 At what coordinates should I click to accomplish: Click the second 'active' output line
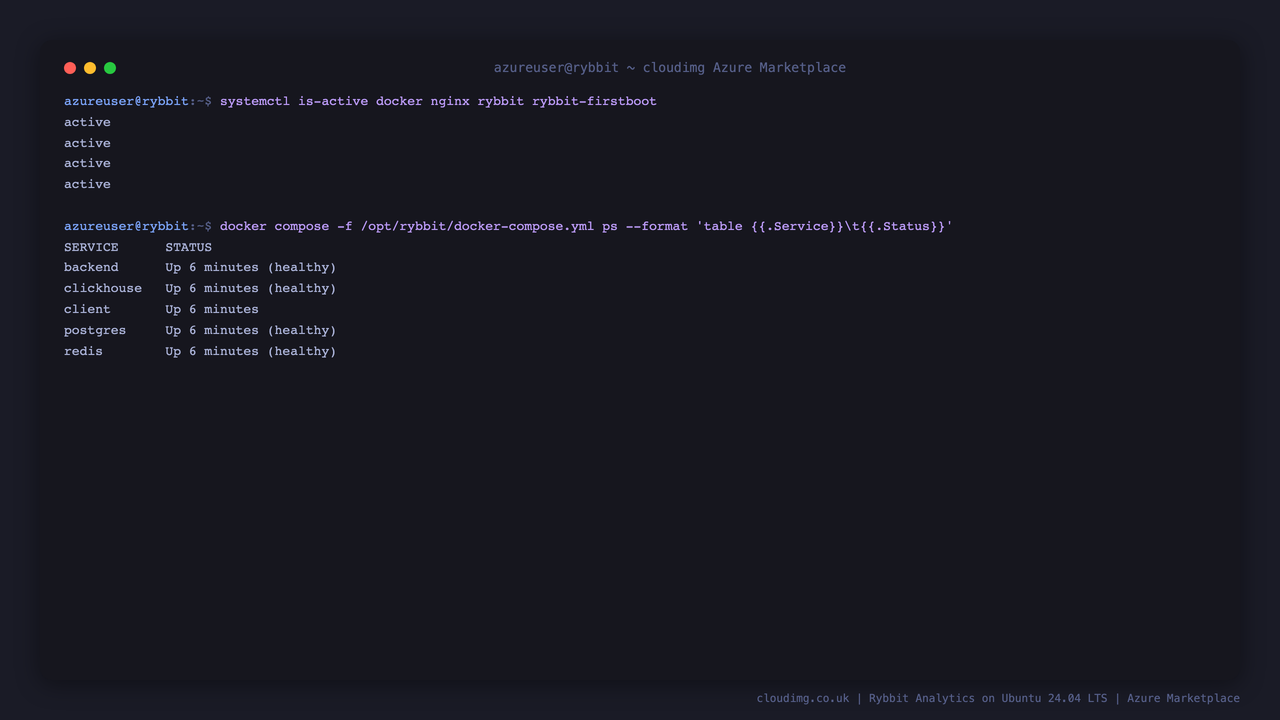point(87,143)
